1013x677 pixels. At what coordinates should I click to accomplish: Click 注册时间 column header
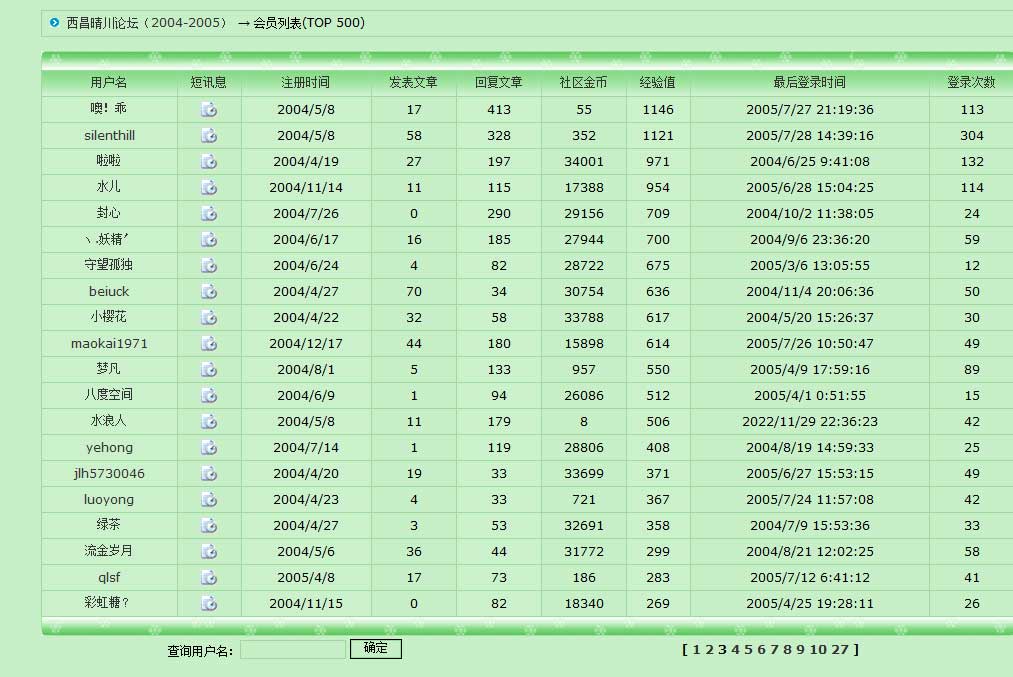[x=306, y=83]
